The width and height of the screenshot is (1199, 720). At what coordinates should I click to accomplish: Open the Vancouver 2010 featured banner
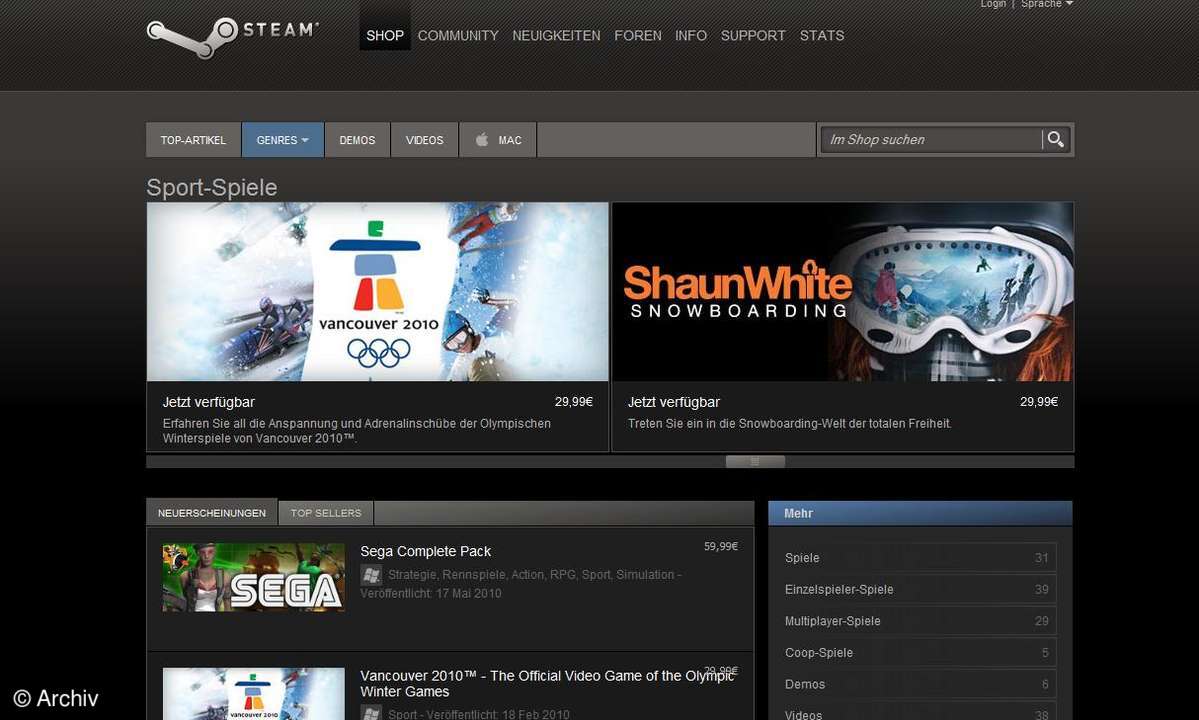[378, 292]
